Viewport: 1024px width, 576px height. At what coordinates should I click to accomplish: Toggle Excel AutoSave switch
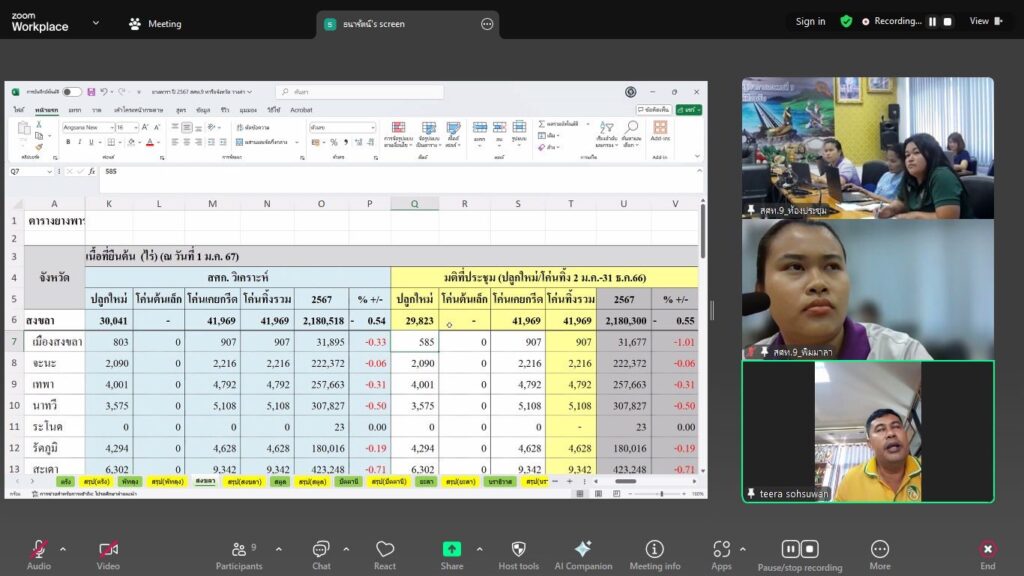tap(72, 92)
